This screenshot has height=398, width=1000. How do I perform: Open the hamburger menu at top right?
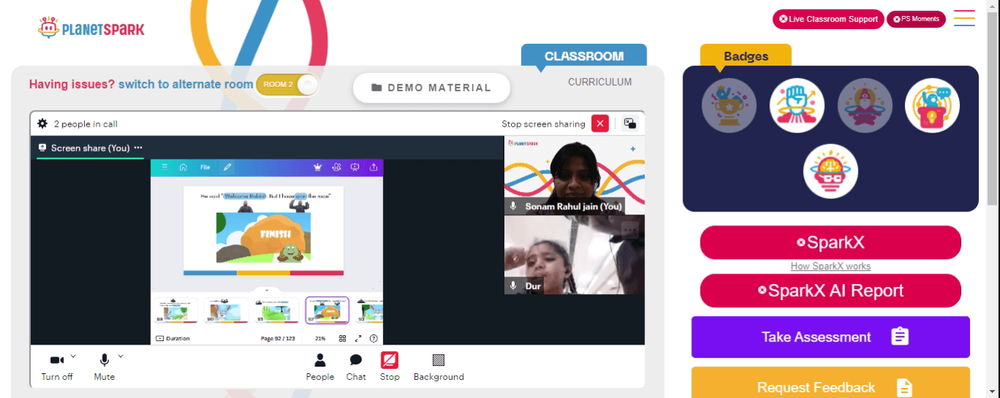coord(964,18)
